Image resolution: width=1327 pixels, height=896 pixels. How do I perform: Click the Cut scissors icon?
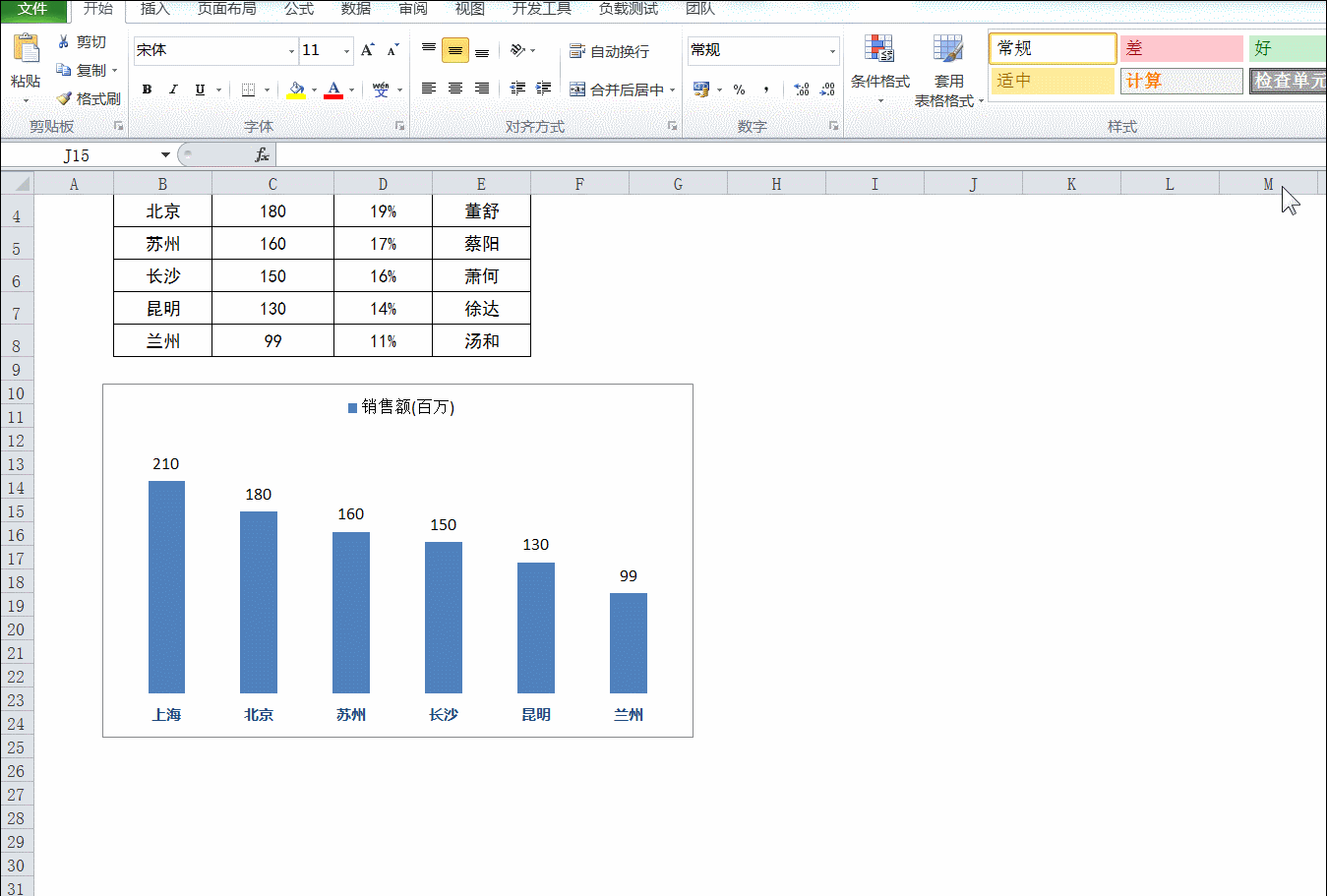[64, 42]
